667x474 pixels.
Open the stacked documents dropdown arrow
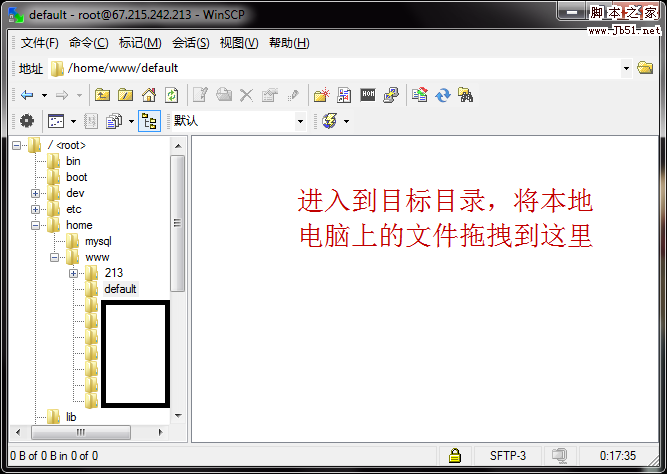[x=131, y=122]
